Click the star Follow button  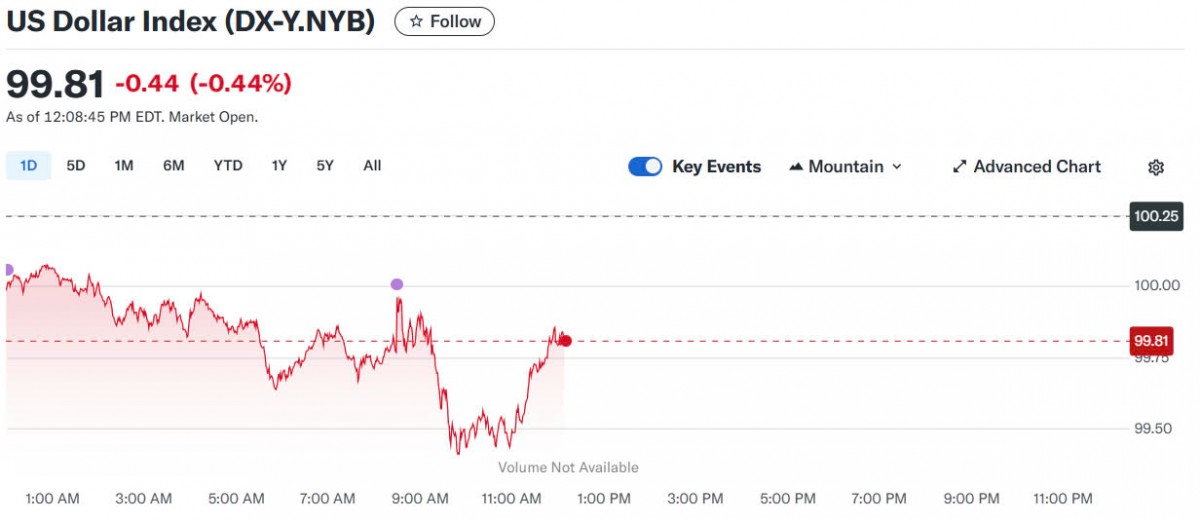[x=444, y=21]
